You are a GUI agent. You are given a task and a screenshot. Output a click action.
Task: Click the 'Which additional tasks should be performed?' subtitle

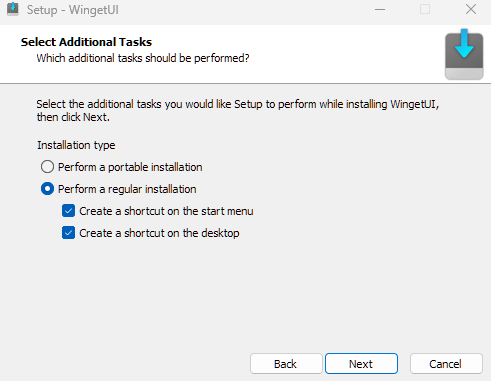coord(143,58)
